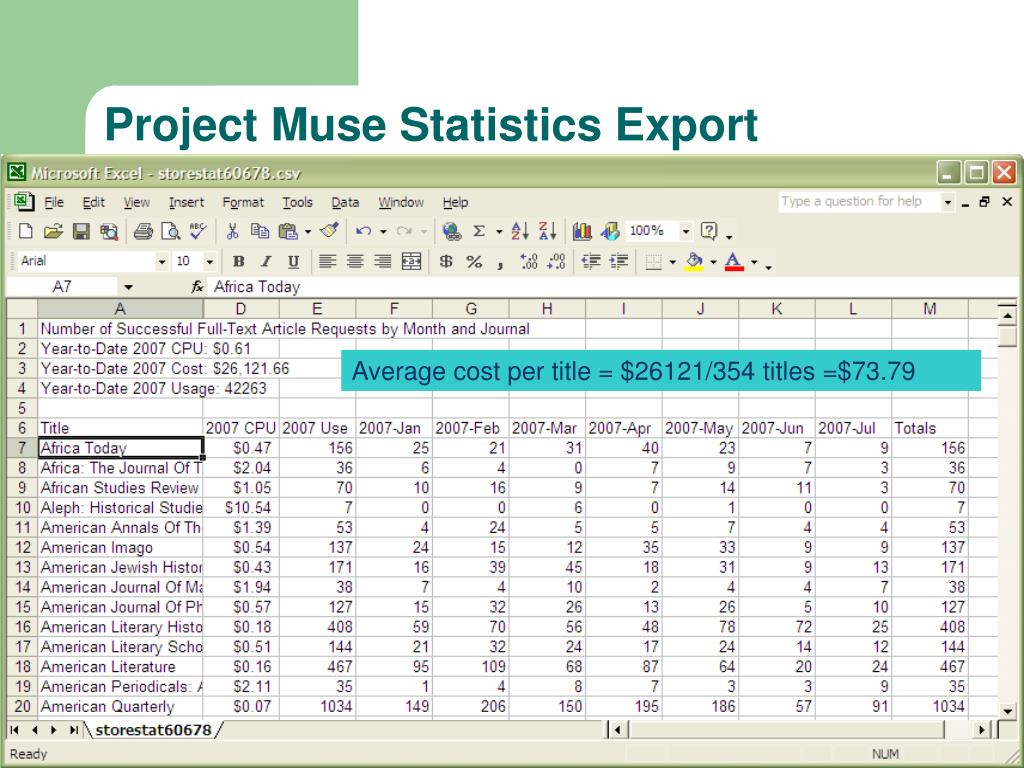Cut selection with the scissors icon

click(x=232, y=231)
